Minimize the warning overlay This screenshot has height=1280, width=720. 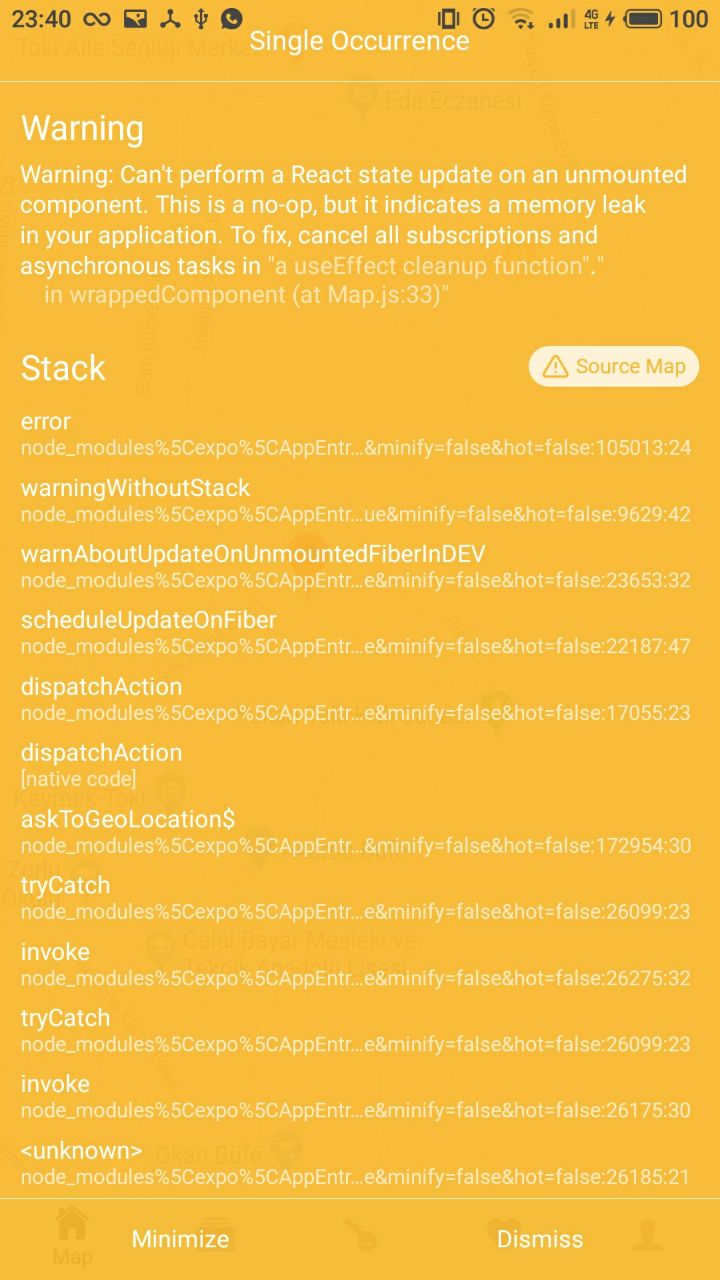click(x=180, y=1239)
